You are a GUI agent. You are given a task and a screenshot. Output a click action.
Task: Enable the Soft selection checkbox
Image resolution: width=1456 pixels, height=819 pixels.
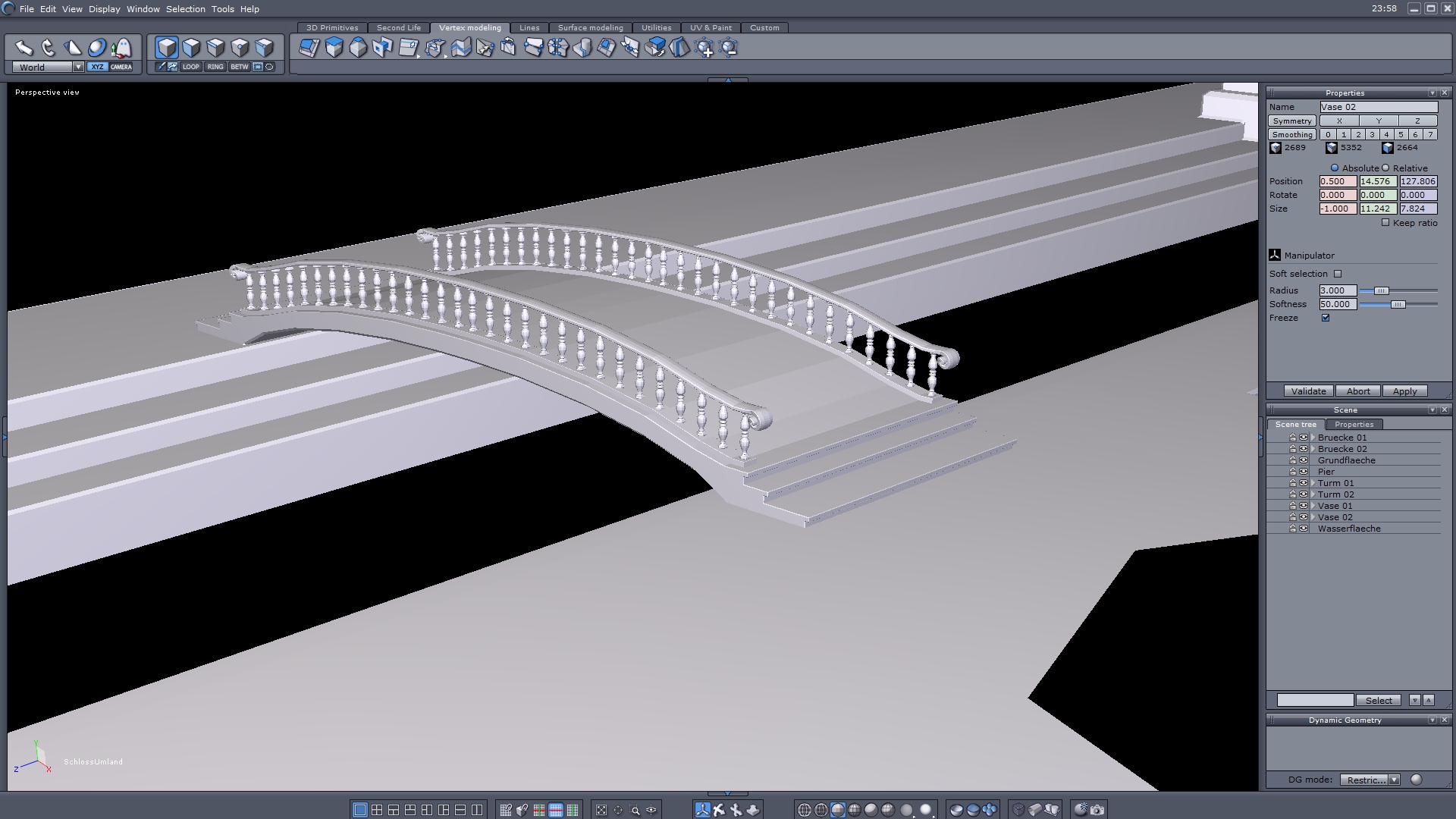1338,274
